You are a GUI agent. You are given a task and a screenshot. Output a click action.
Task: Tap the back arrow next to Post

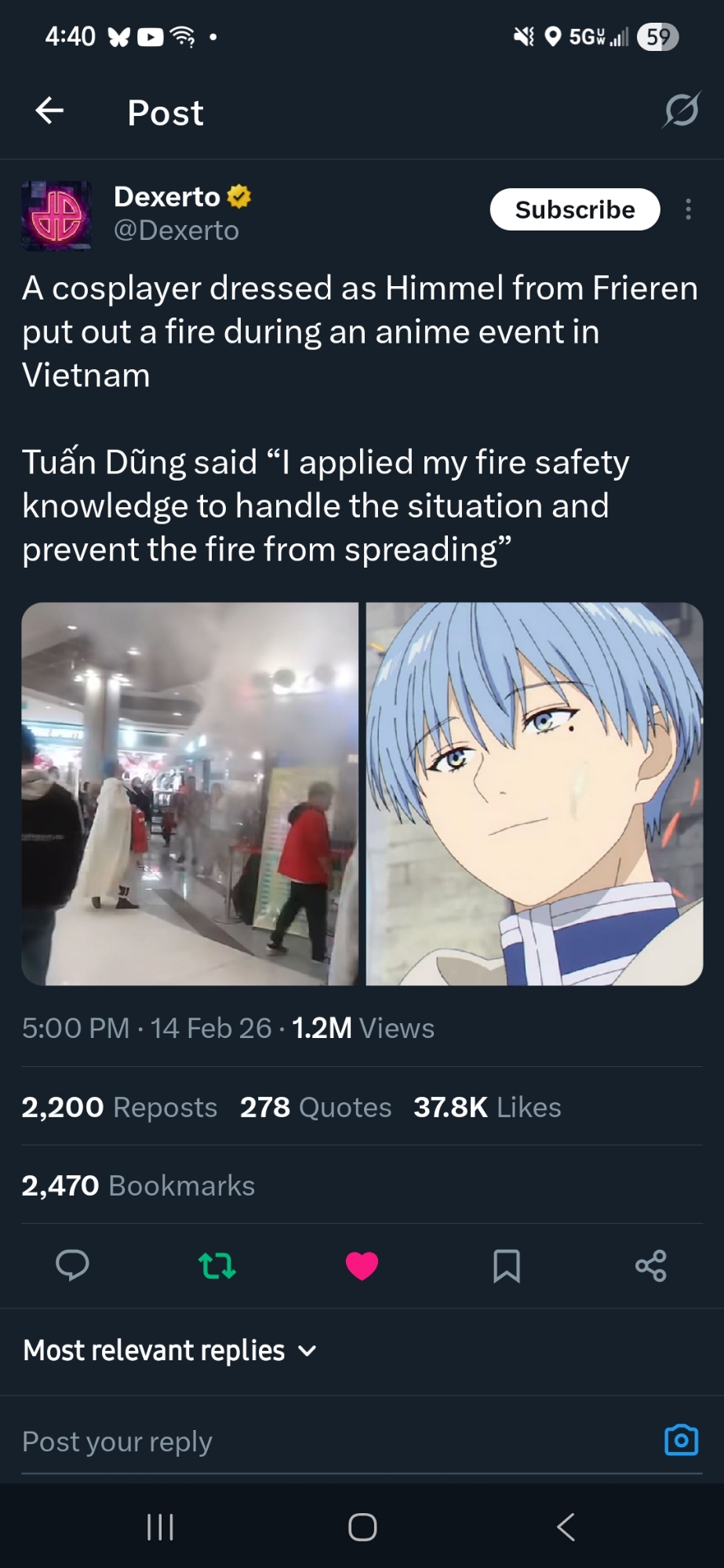click(x=49, y=111)
